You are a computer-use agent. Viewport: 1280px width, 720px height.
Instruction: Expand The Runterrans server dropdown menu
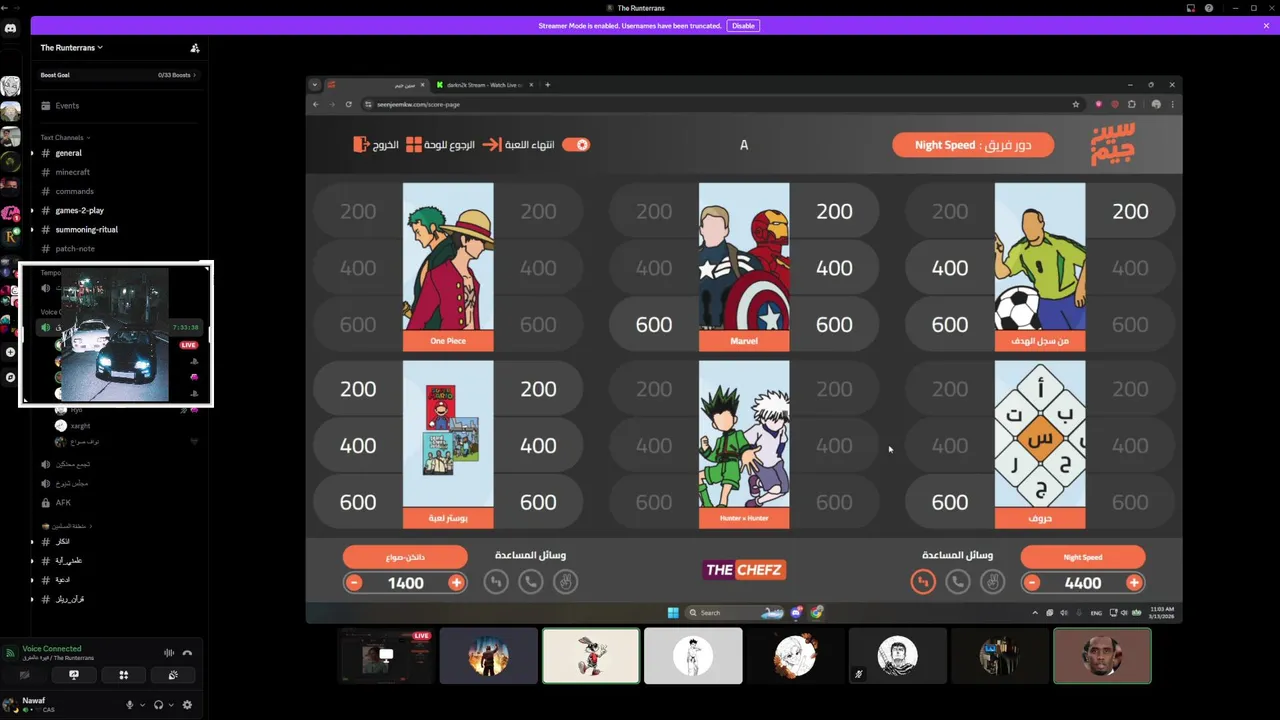(72, 47)
